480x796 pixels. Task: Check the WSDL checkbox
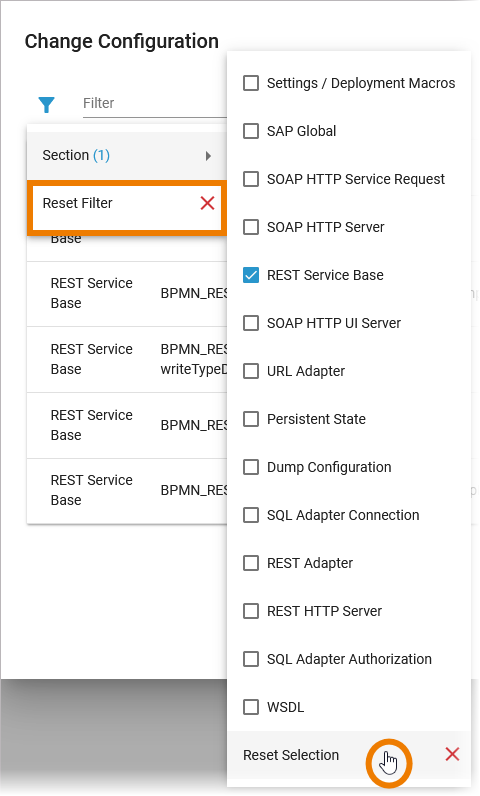tap(251, 707)
